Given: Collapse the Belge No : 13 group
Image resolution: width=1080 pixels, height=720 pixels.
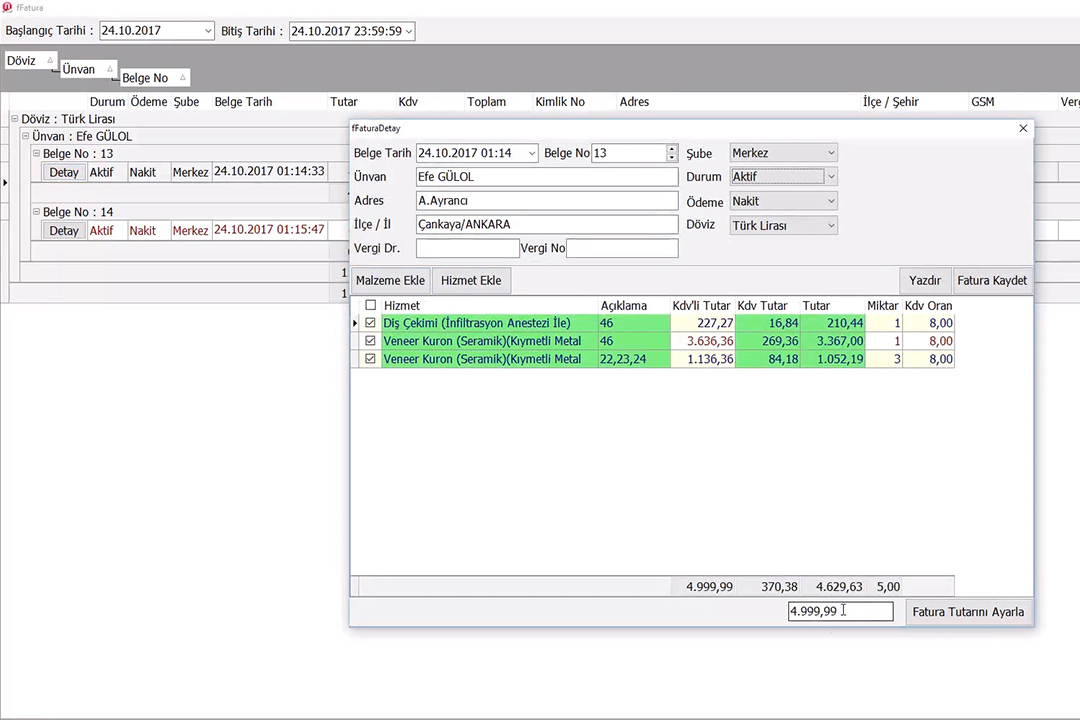Looking at the screenshot, I should (x=37, y=153).
